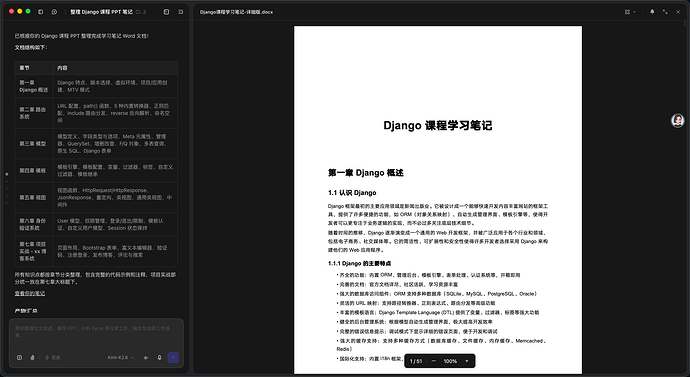Open the grid layout dropdown in preview header
The width and height of the screenshot is (690, 377).
pyautogui.click(x=630, y=12)
